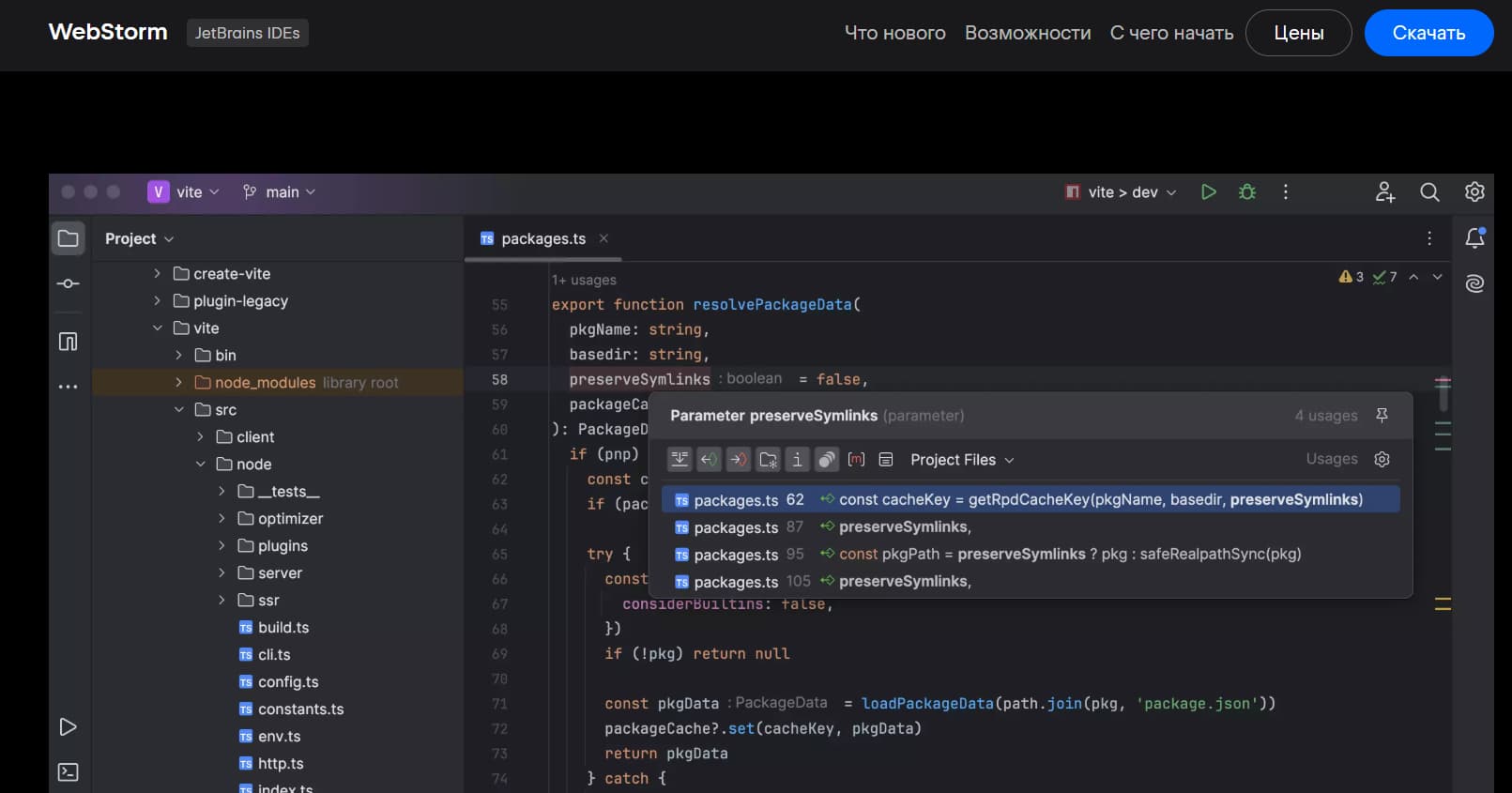Open the Commit tool window icon

68,283
